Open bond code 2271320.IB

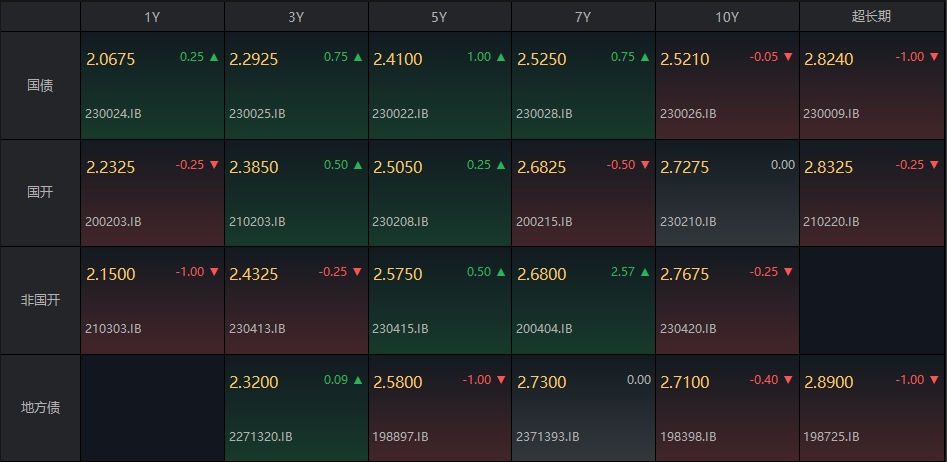tap(261, 436)
